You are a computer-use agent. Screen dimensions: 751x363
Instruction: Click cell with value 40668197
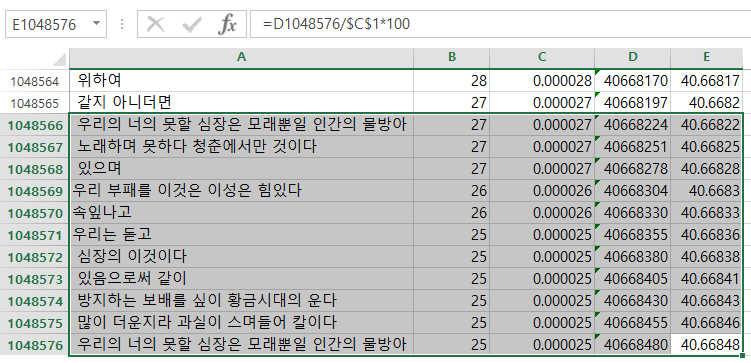(633, 102)
